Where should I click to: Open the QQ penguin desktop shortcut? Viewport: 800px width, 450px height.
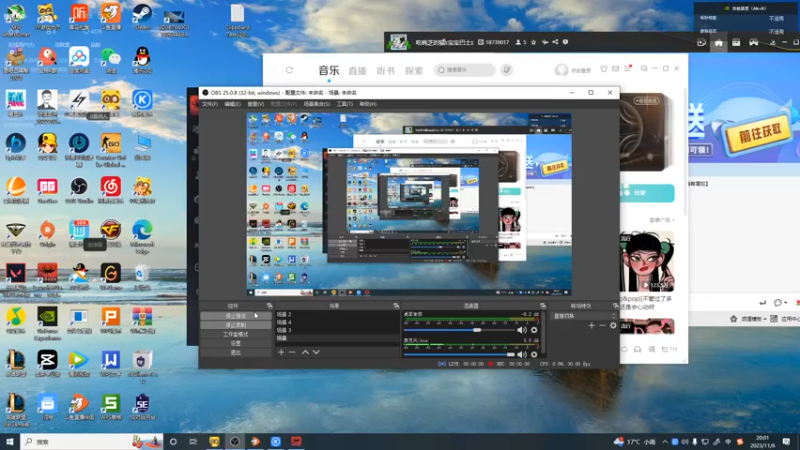coord(142,60)
